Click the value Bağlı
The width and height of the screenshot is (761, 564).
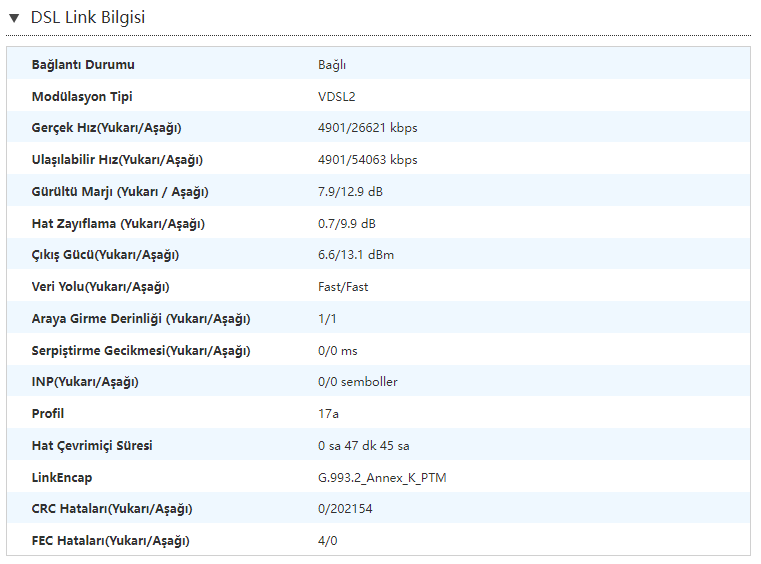332,65
